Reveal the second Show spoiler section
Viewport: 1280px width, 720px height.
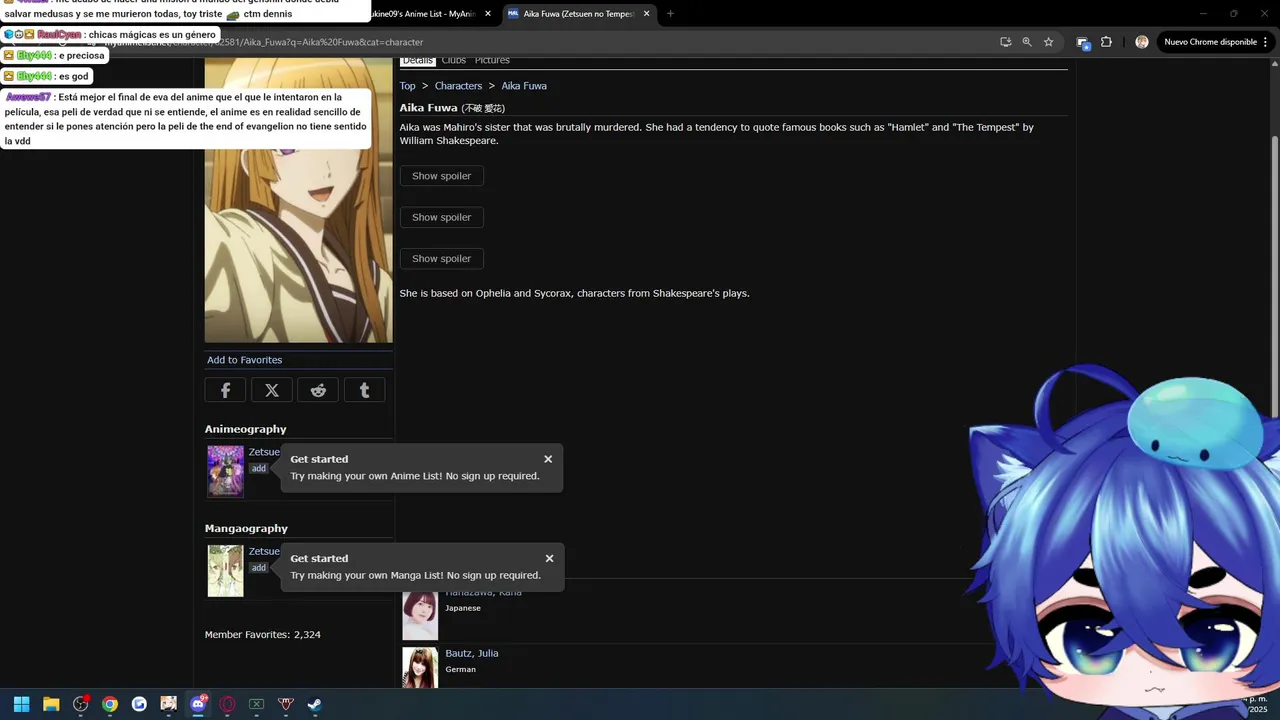[442, 217]
